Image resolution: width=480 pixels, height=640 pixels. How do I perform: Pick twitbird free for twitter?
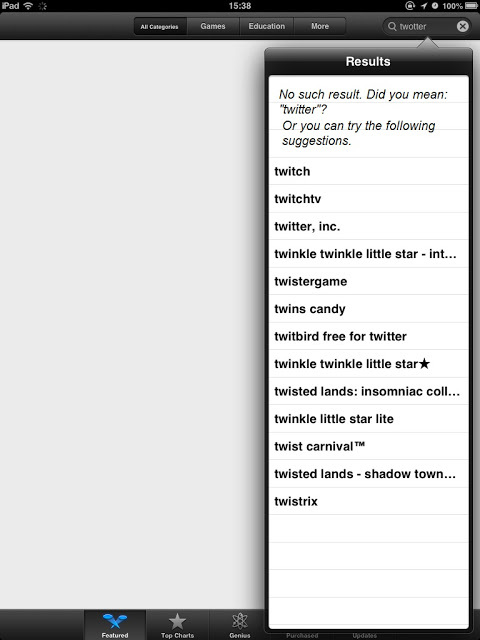pyautogui.click(x=369, y=336)
